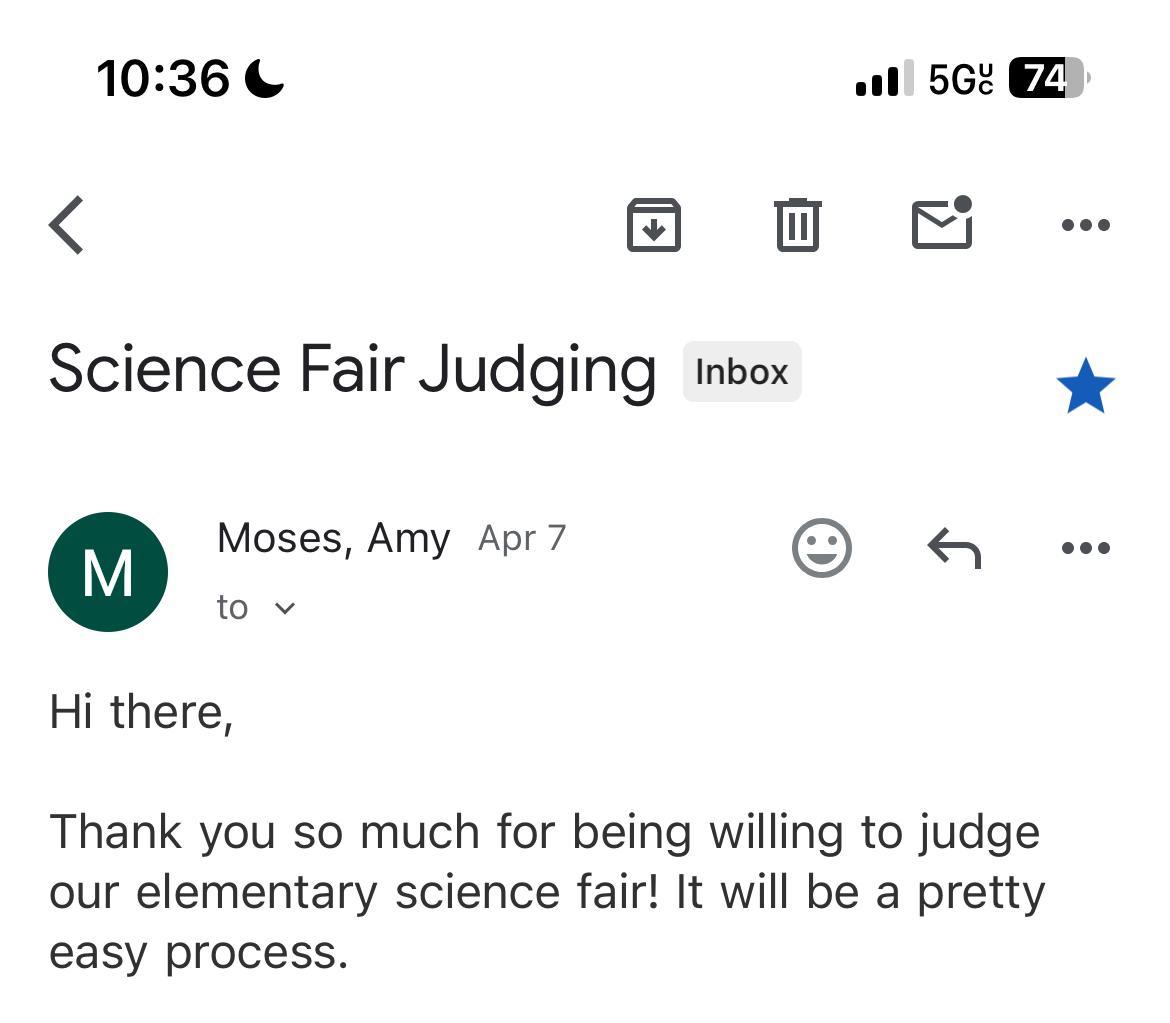Open message options next to reply arrow

1085,548
